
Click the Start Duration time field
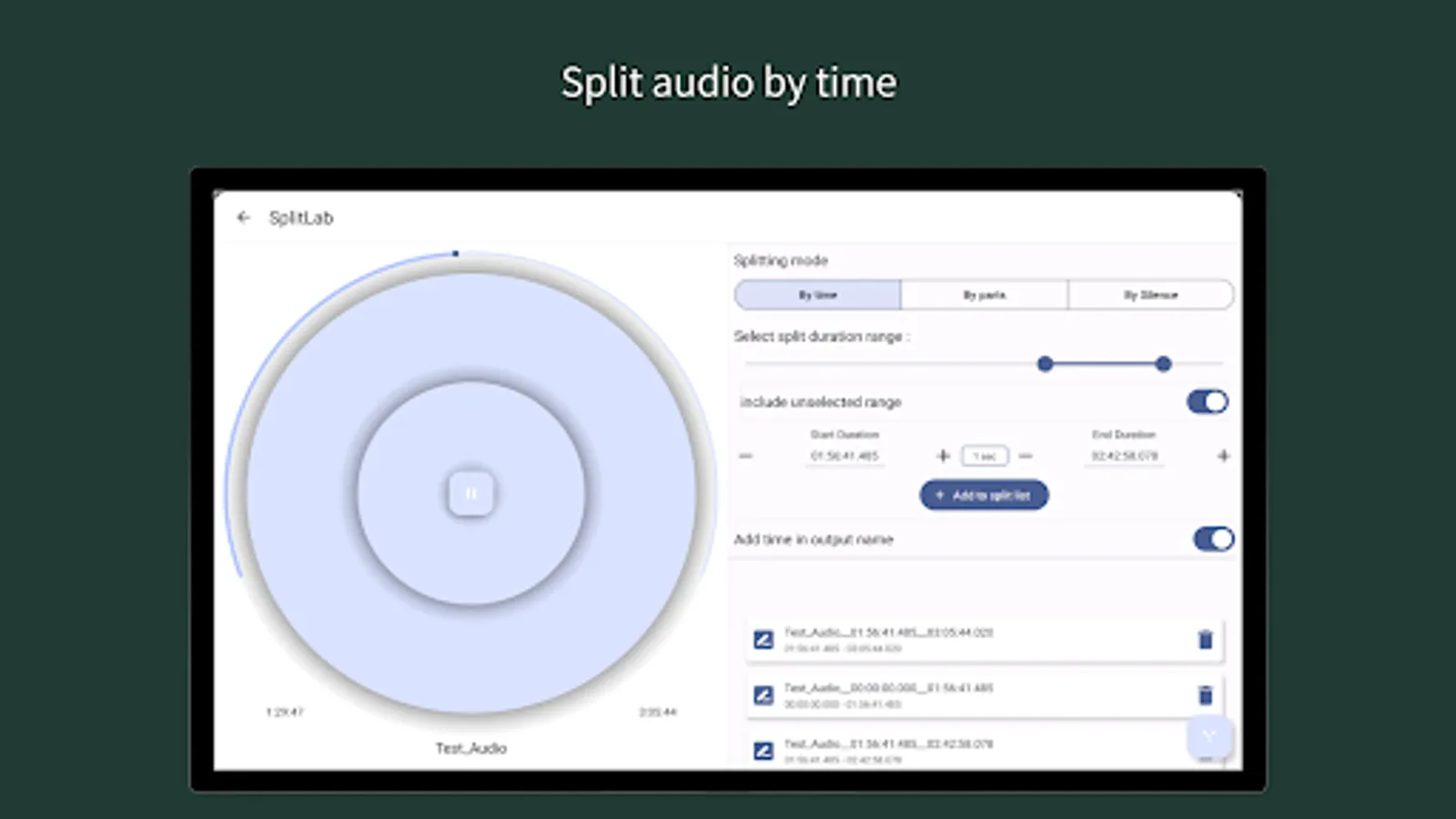click(844, 456)
